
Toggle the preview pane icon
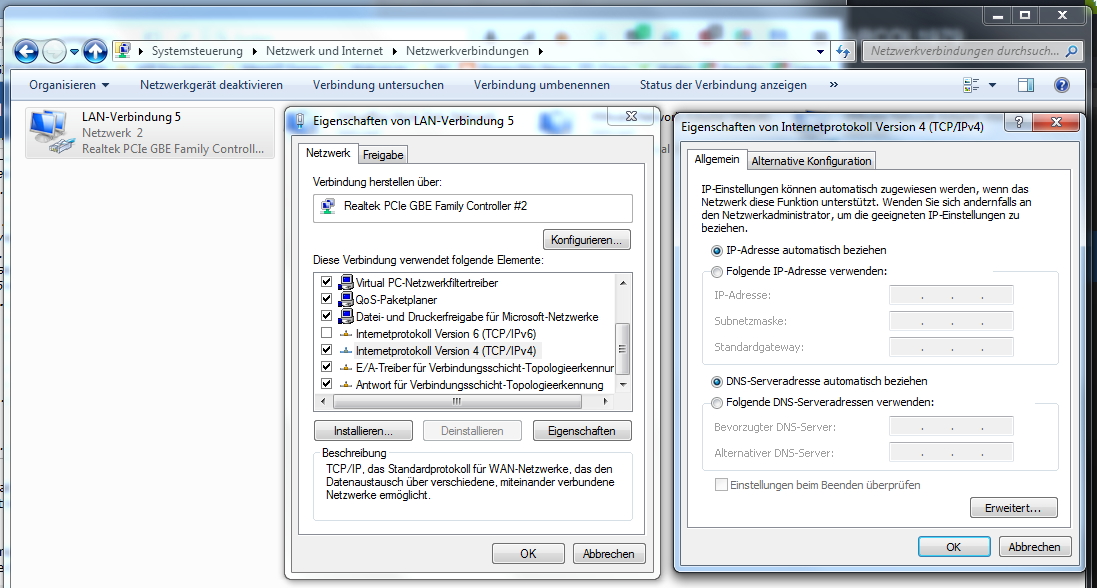coord(1026,85)
